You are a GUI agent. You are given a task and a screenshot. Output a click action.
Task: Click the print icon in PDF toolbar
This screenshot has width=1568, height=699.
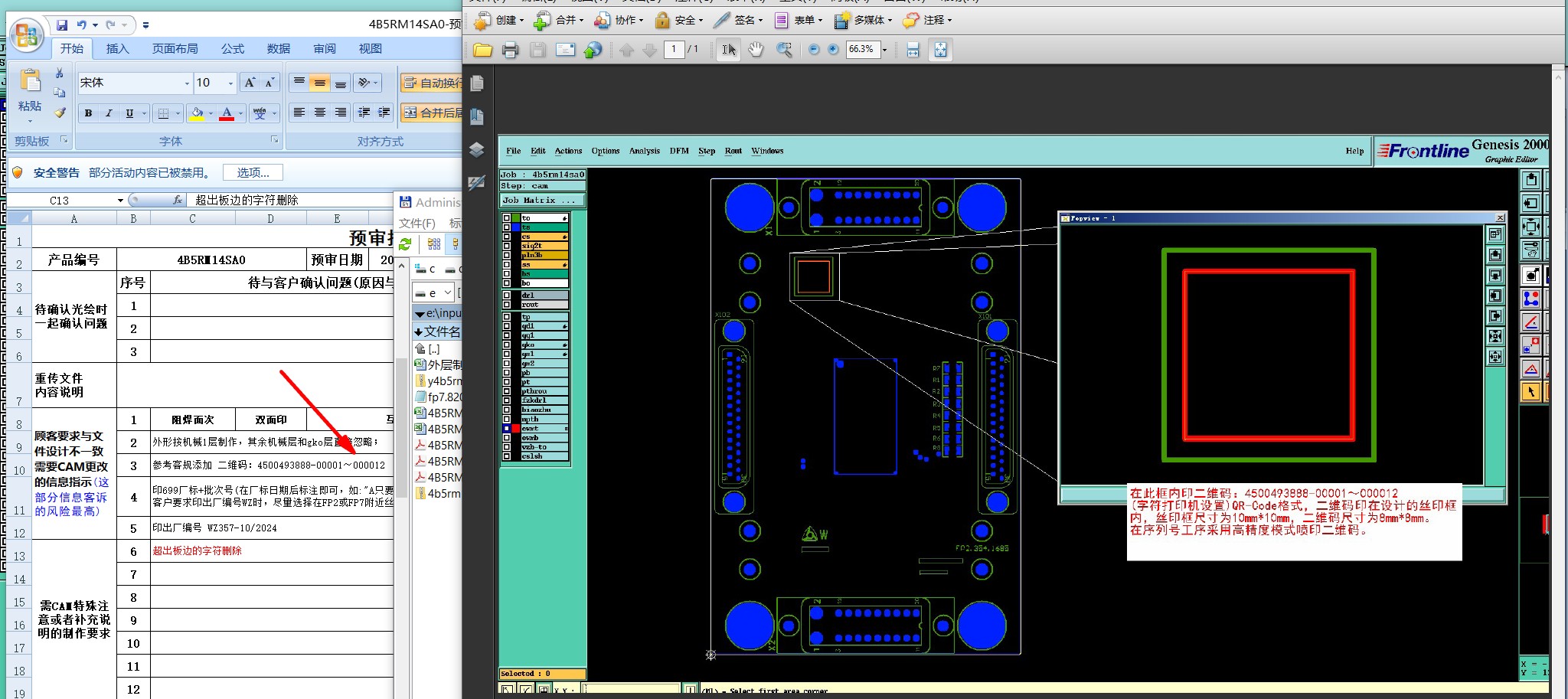click(x=510, y=50)
